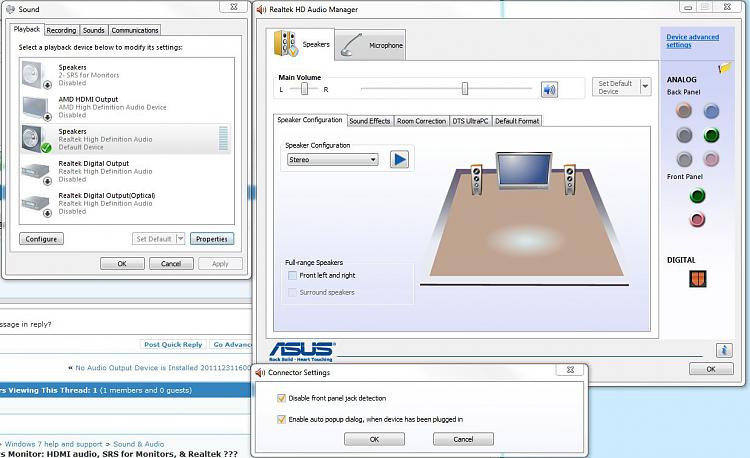This screenshot has height=458, width=750.
Task: Click Cancel in Connector Settings dialog
Action: (463, 439)
